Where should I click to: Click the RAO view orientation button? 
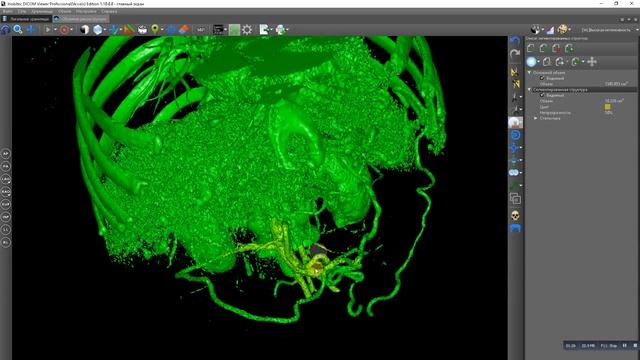6,191
